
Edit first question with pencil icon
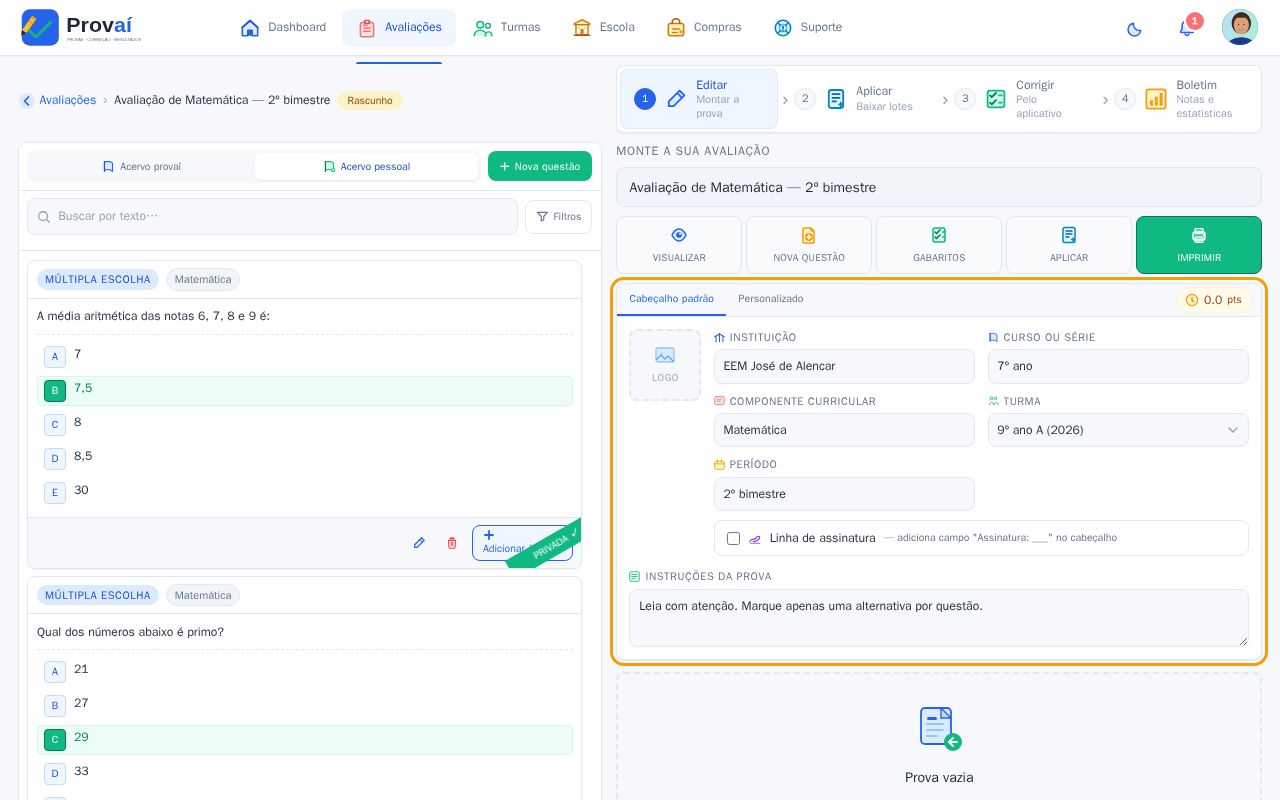[419, 543]
